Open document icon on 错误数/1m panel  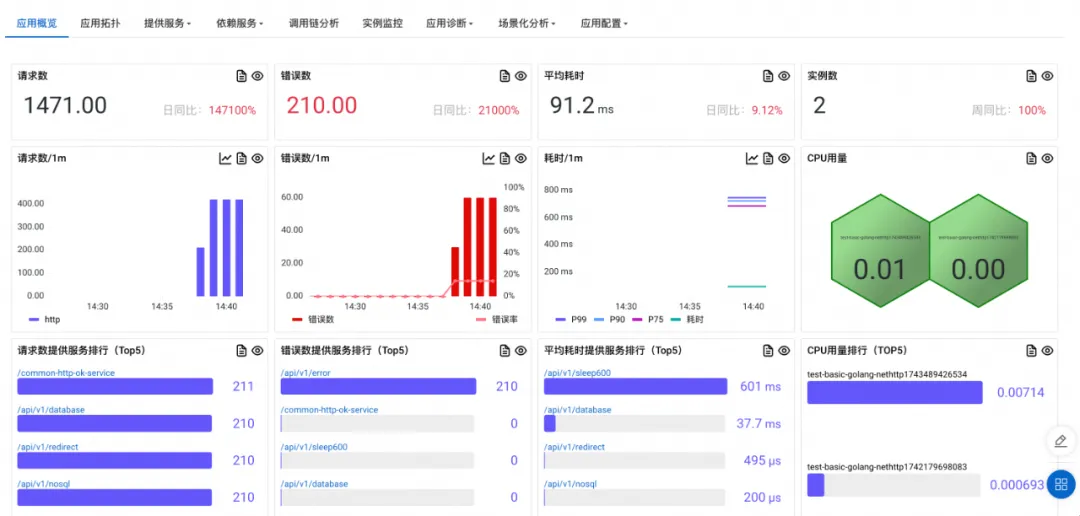click(x=504, y=158)
